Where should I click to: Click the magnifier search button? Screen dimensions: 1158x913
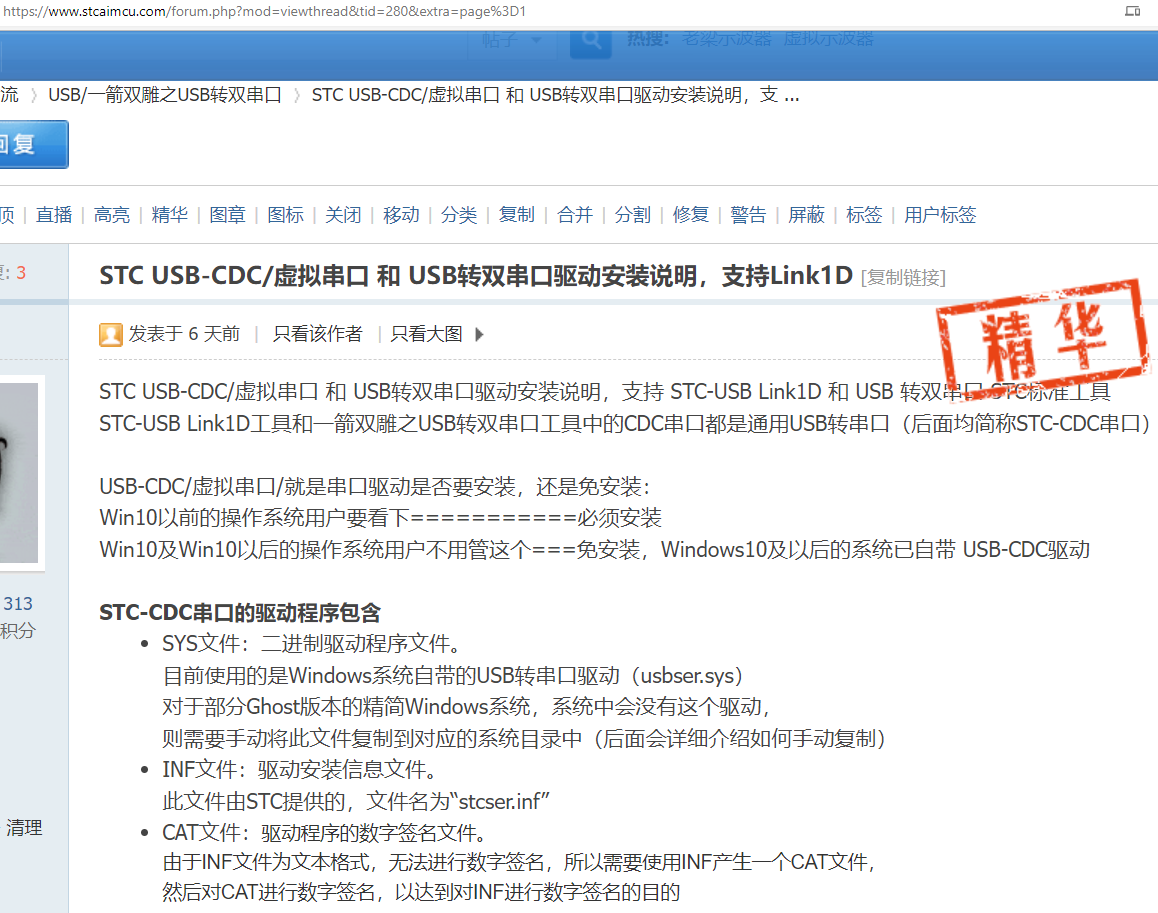pyautogui.click(x=590, y=41)
